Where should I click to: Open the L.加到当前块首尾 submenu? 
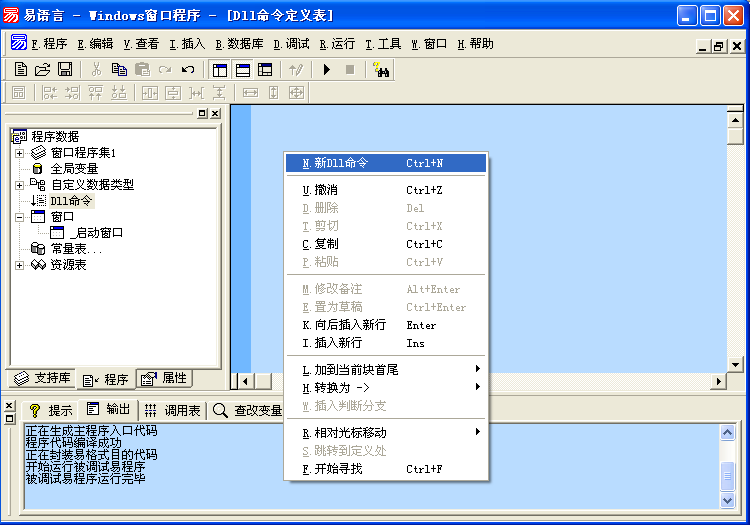click(386, 370)
